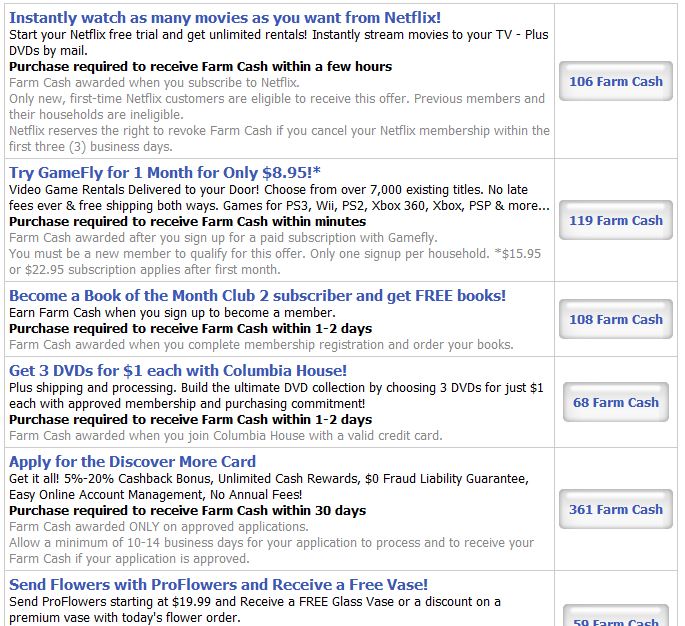Select text 'Netflix reserves the right to revoke Farm Cash'
Viewport: 685px width, 626px height.
(140, 131)
